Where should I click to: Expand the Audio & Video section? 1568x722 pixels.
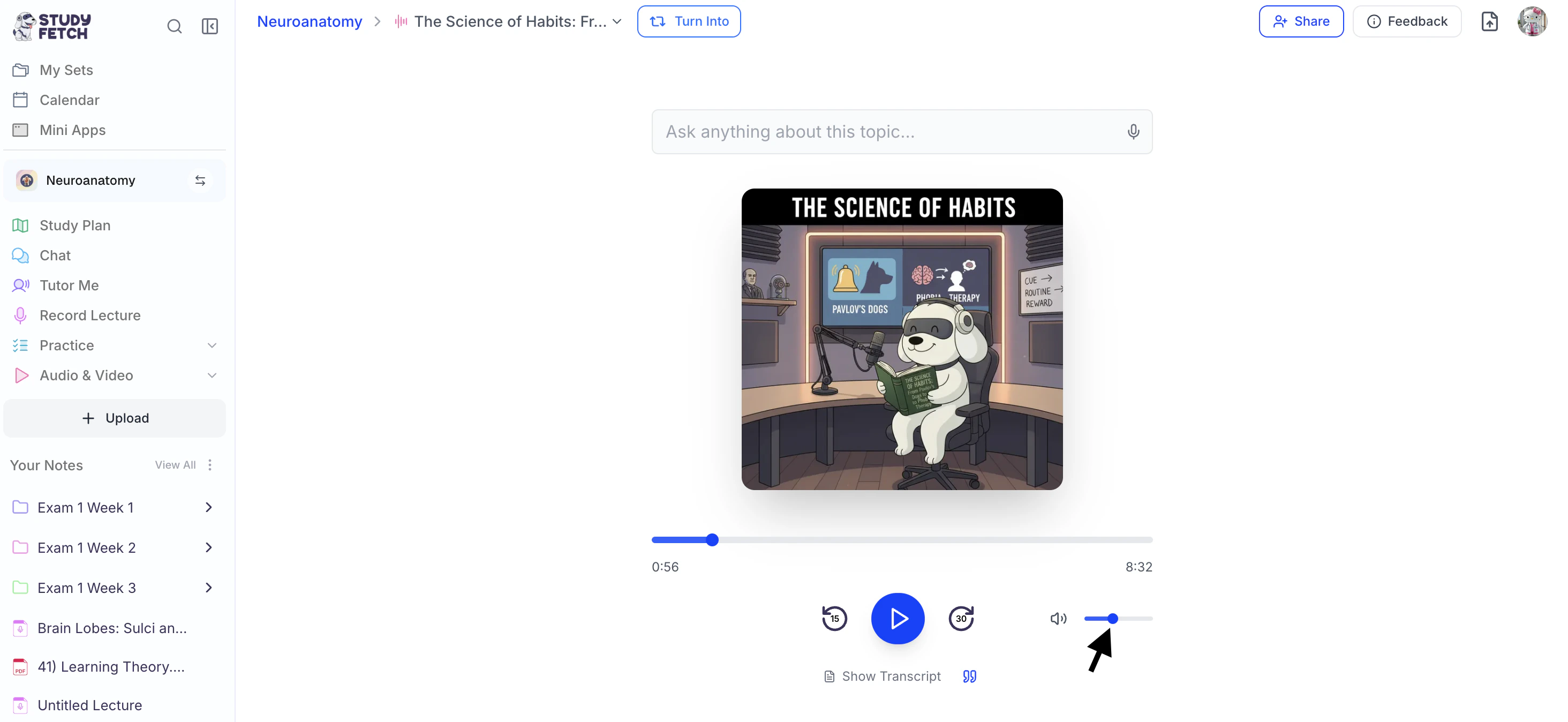[212, 375]
